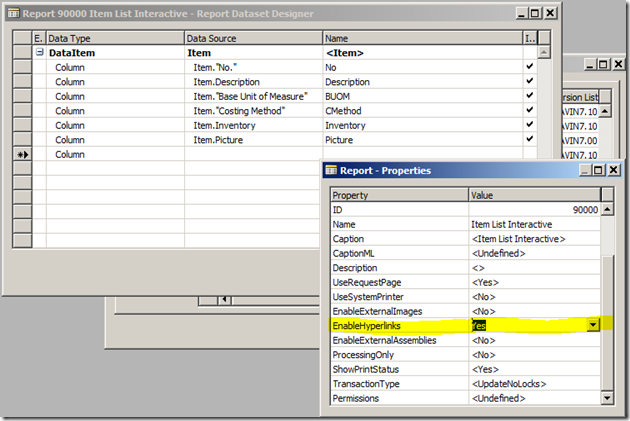Toggle Include Caption checkbox for CMethod column
Image resolution: width=630 pixels, height=421 pixels.
click(530, 110)
